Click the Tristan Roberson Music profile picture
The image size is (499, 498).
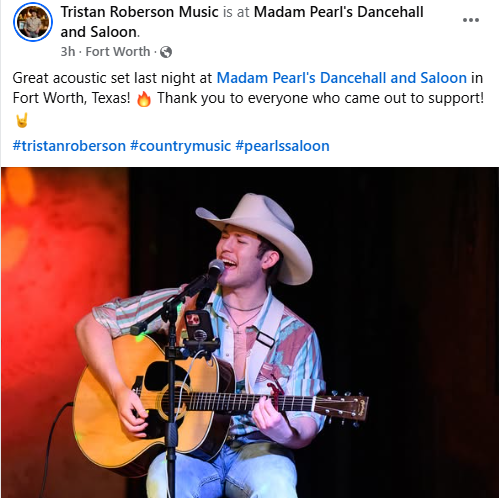pyautogui.click(x=33, y=22)
